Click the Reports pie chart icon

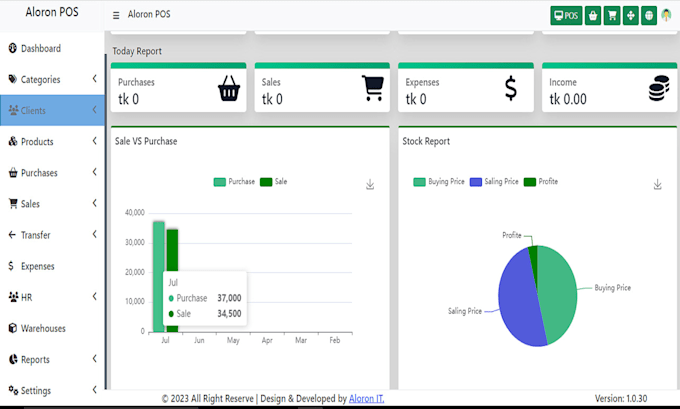pos(13,359)
